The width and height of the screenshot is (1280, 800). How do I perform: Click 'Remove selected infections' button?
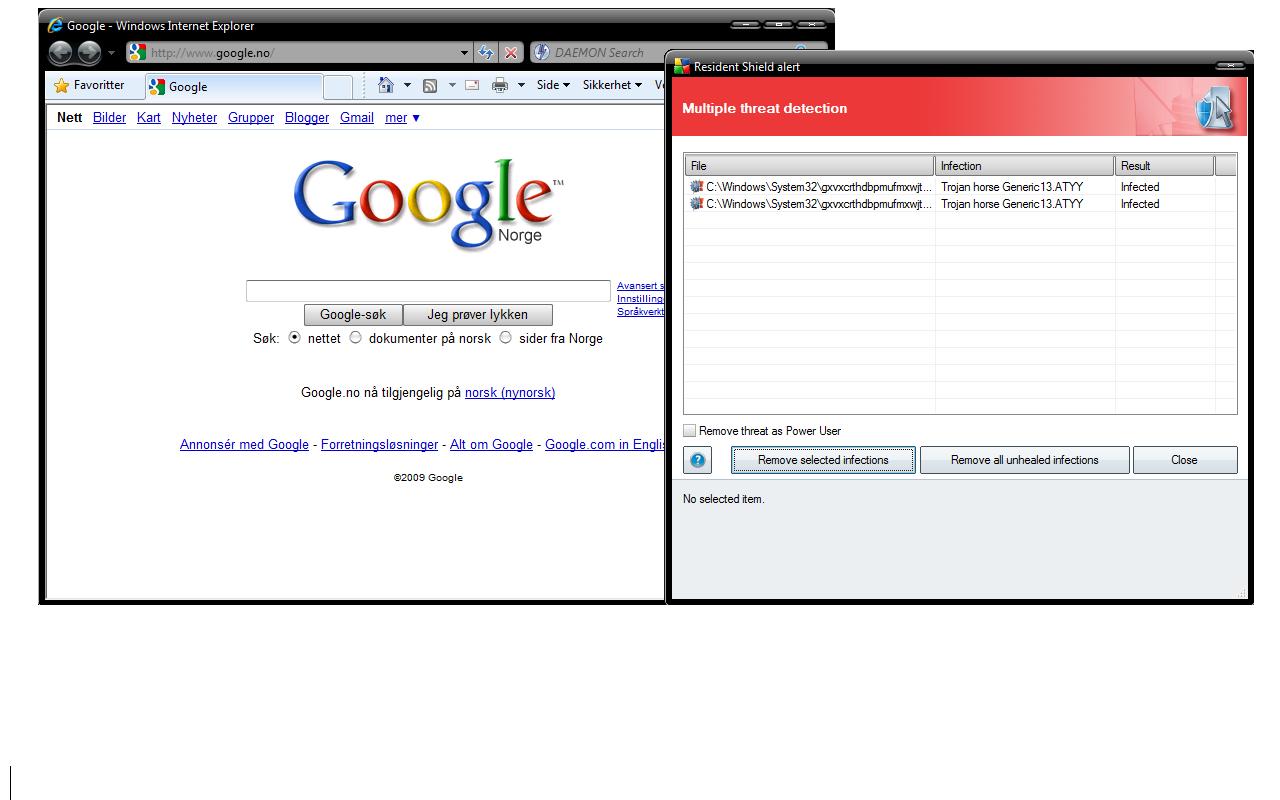(823, 460)
